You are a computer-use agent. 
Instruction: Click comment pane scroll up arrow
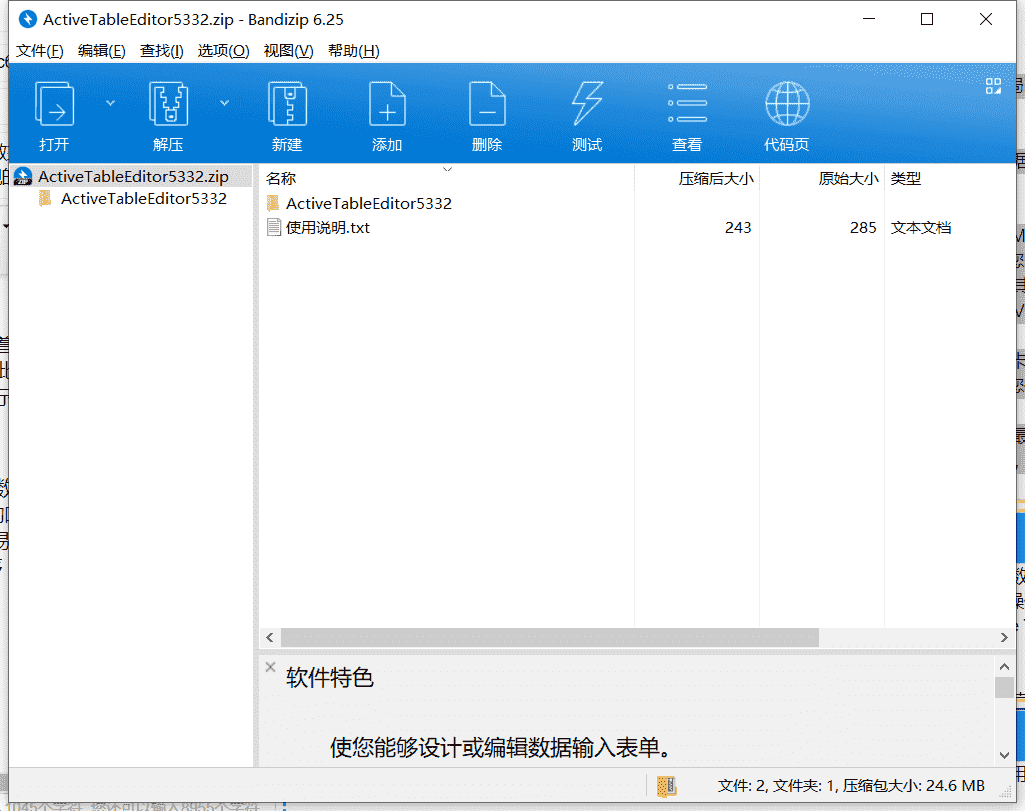[x=1004, y=667]
